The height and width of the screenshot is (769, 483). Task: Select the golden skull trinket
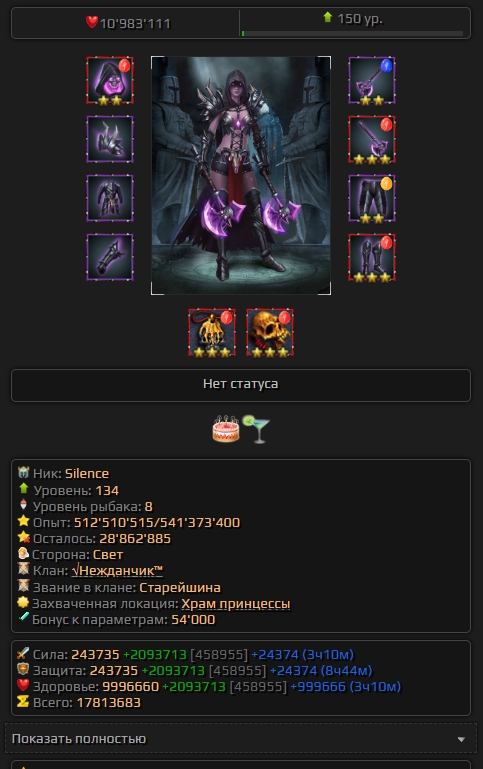[x=270, y=333]
